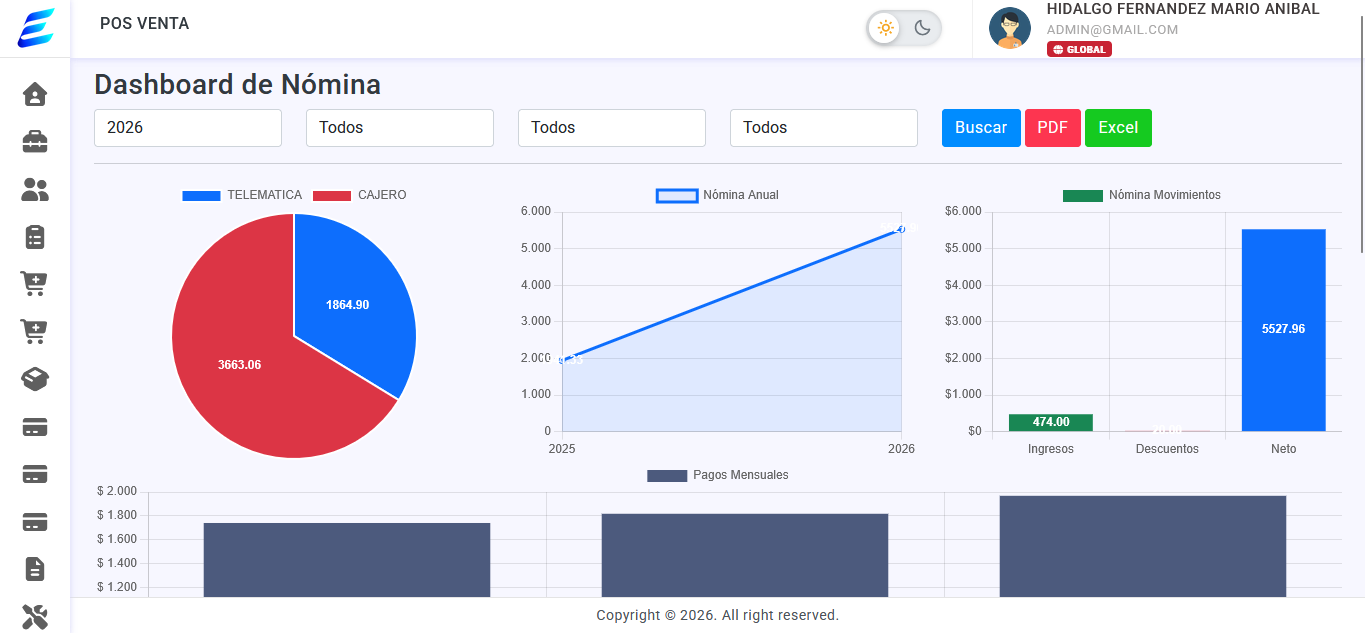
Task: Open the year selector showing 2026
Action: click(x=188, y=128)
